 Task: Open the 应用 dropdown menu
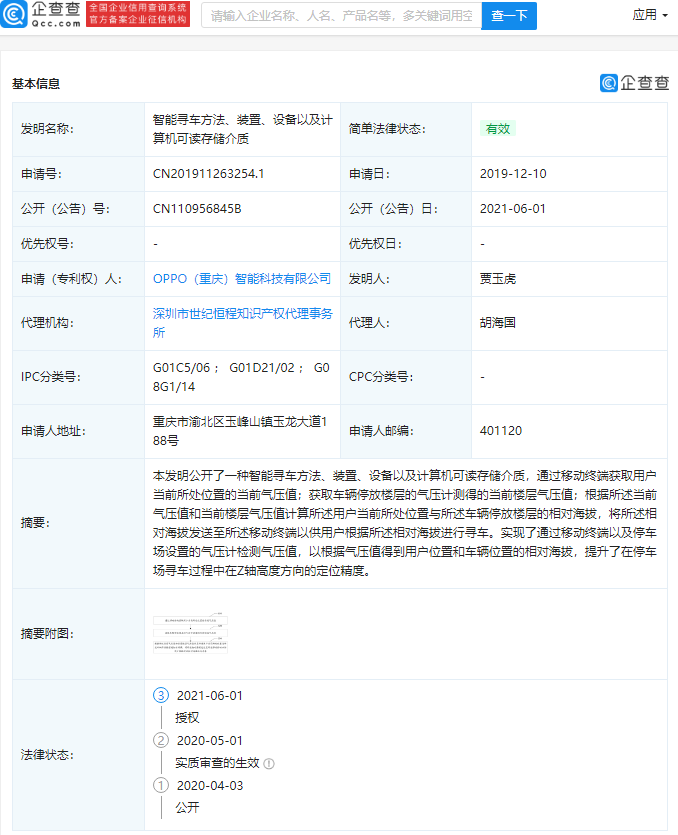(650, 15)
